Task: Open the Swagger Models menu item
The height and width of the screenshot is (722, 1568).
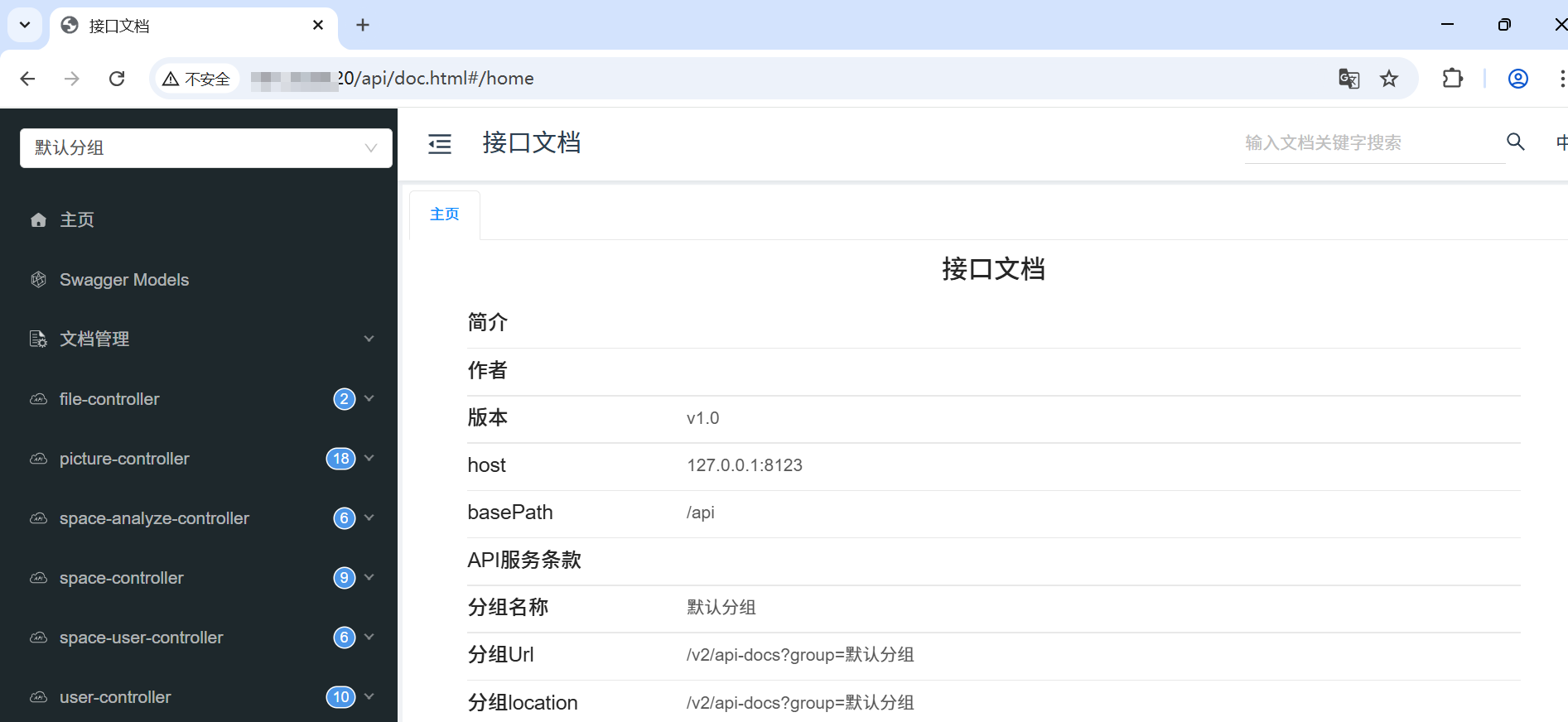Action: point(124,280)
